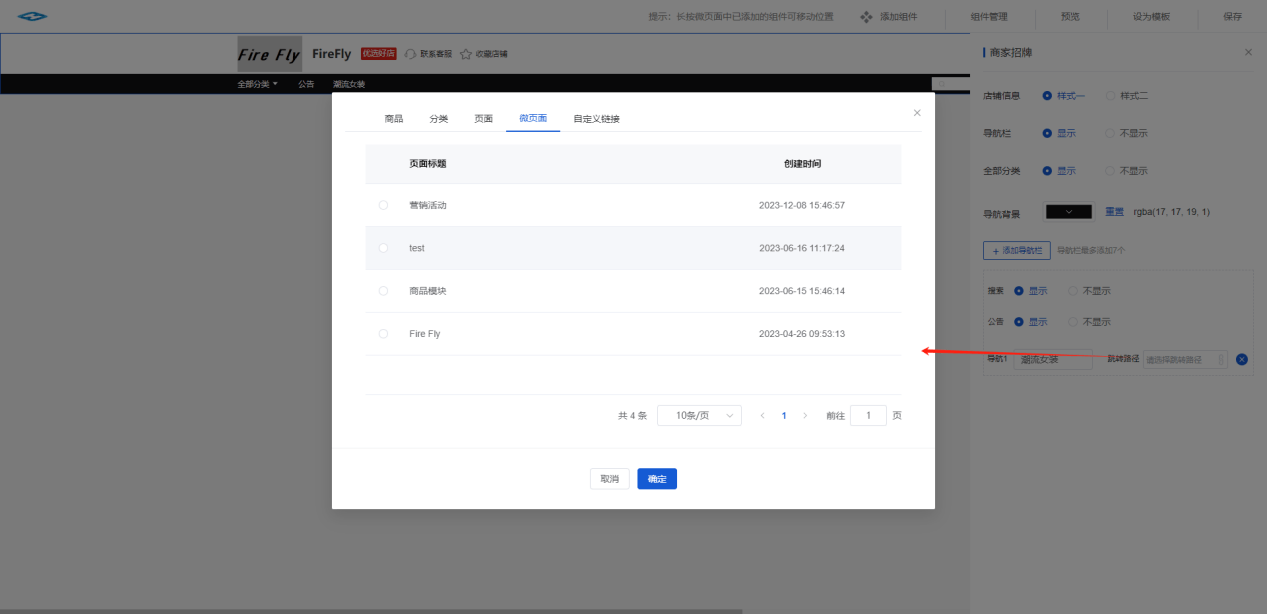This screenshot has width=1267, height=614.
Task: Open the 跳转路径 selector for 导航1
Action: coord(1185,359)
